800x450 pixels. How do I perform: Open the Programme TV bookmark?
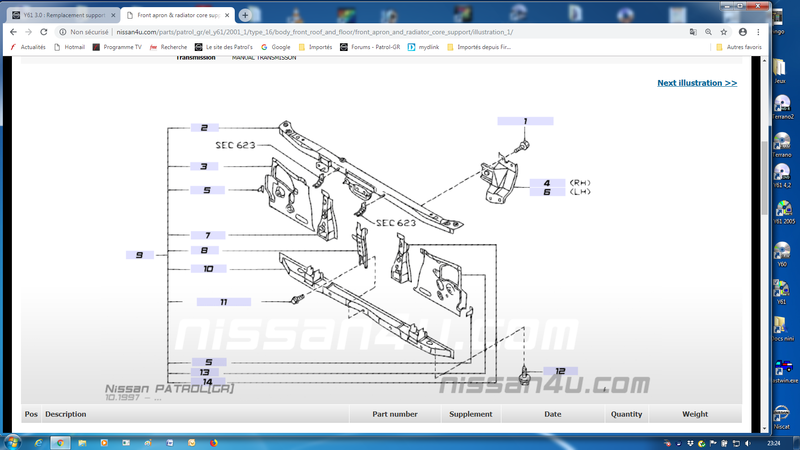[117, 47]
